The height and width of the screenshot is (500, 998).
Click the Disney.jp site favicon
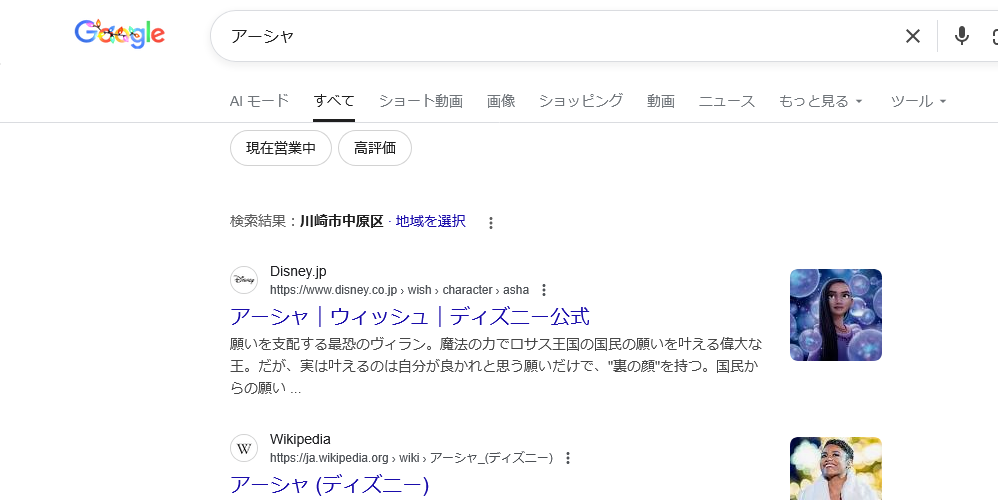coord(244,280)
